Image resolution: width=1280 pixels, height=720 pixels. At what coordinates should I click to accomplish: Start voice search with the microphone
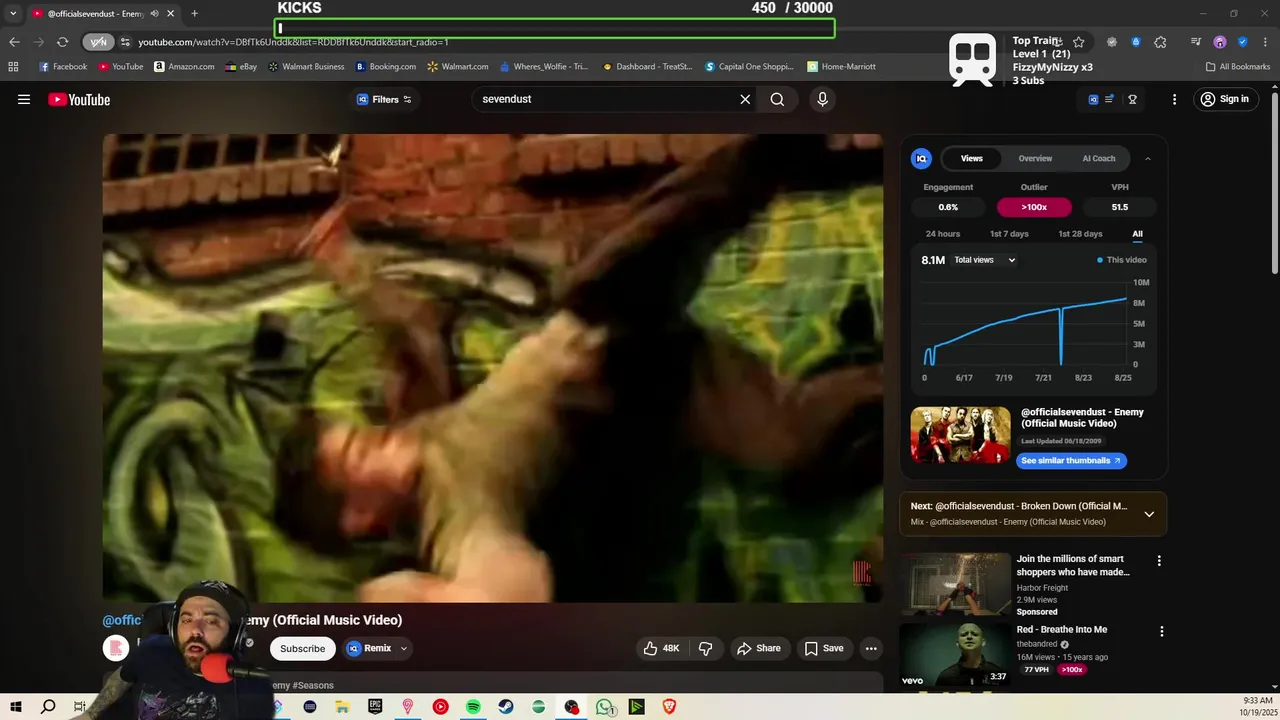coord(822,99)
